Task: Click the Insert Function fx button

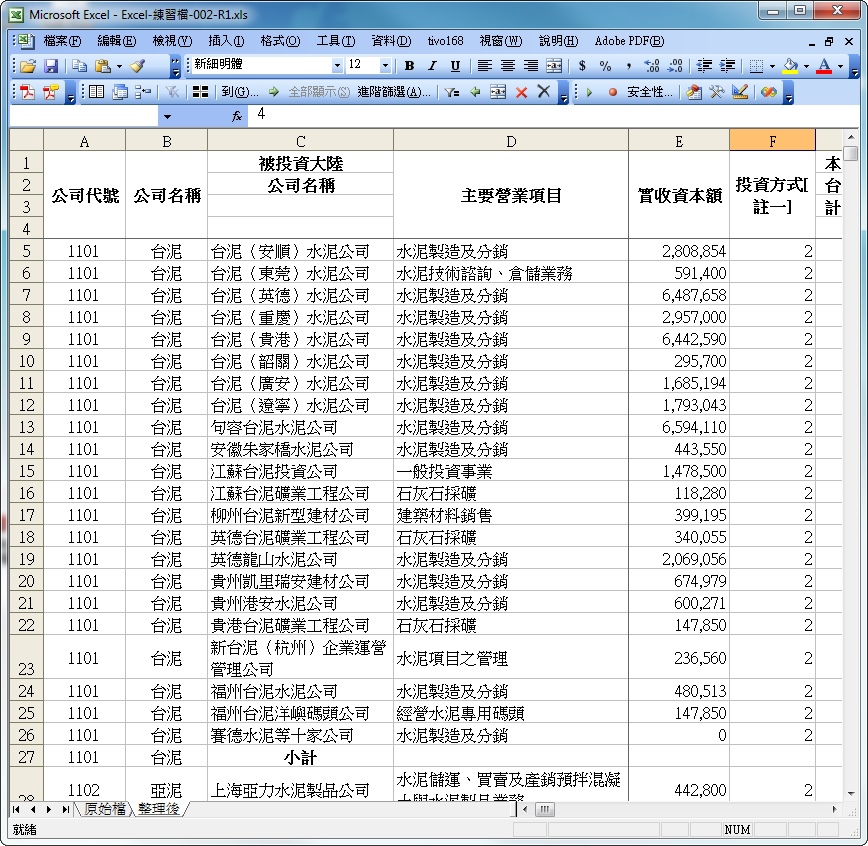Action: click(x=236, y=116)
